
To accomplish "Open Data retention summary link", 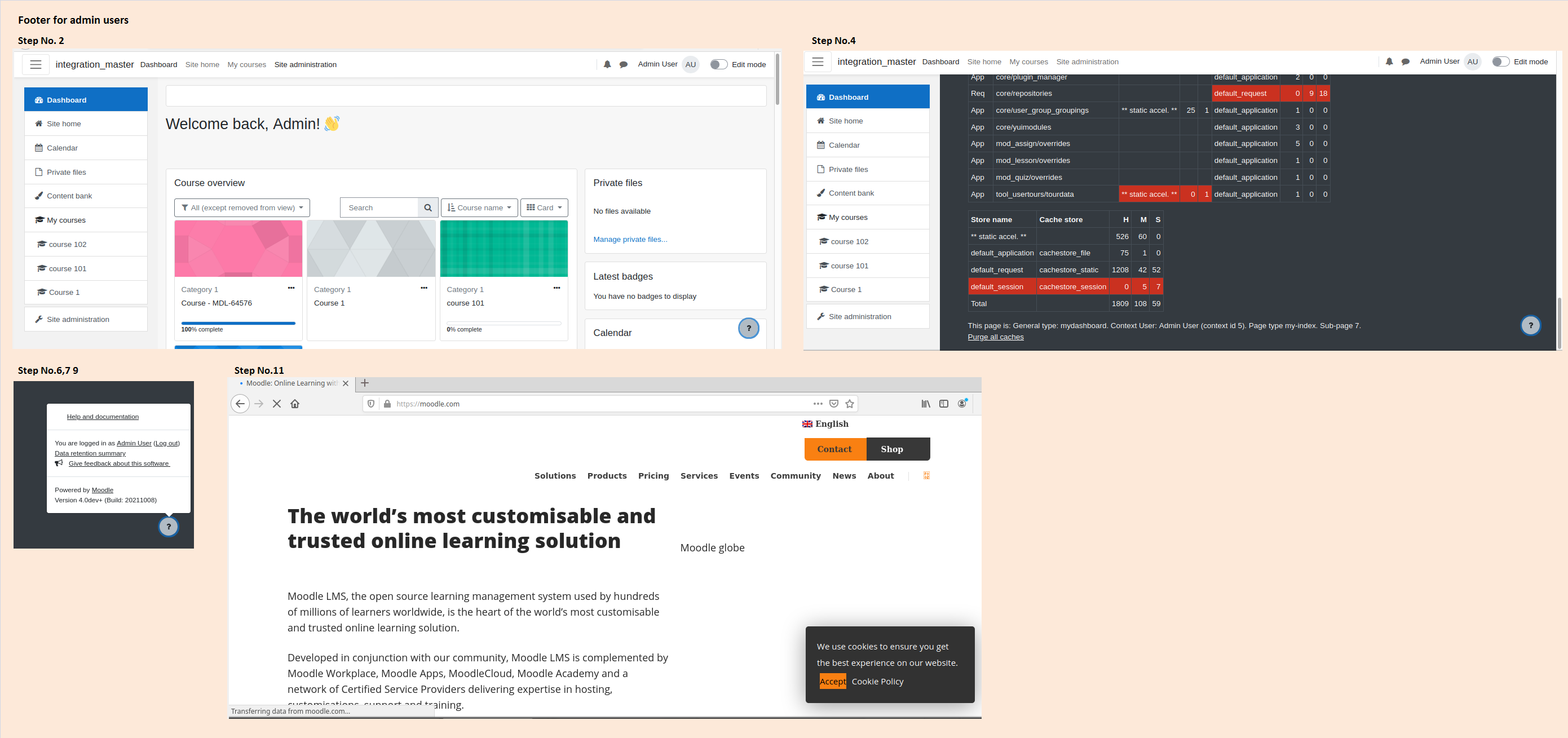I will [x=90, y=453].
